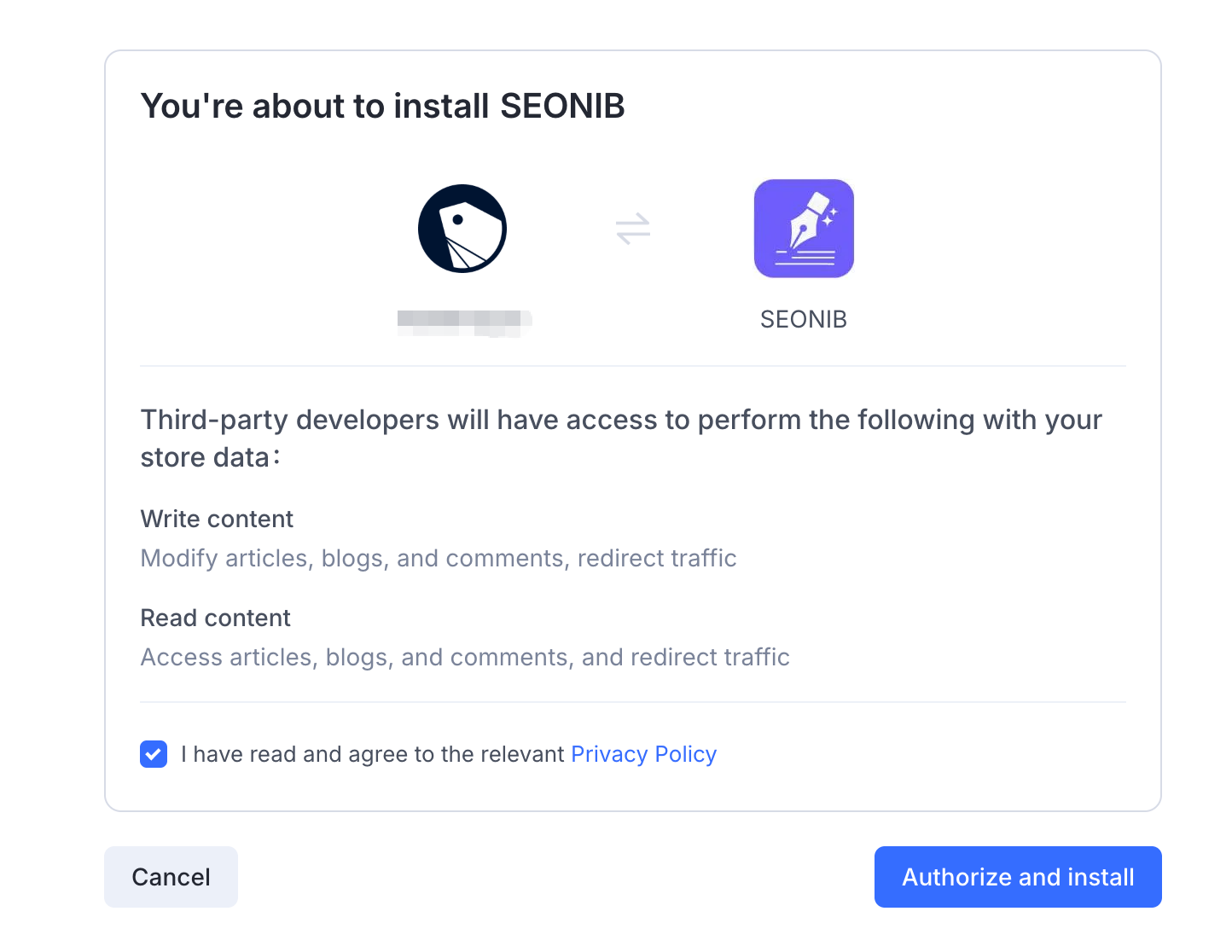Click the blurred store name label
Image resolution: width=1232 pixels, height=952 pixels.
(x=463, y=322)
